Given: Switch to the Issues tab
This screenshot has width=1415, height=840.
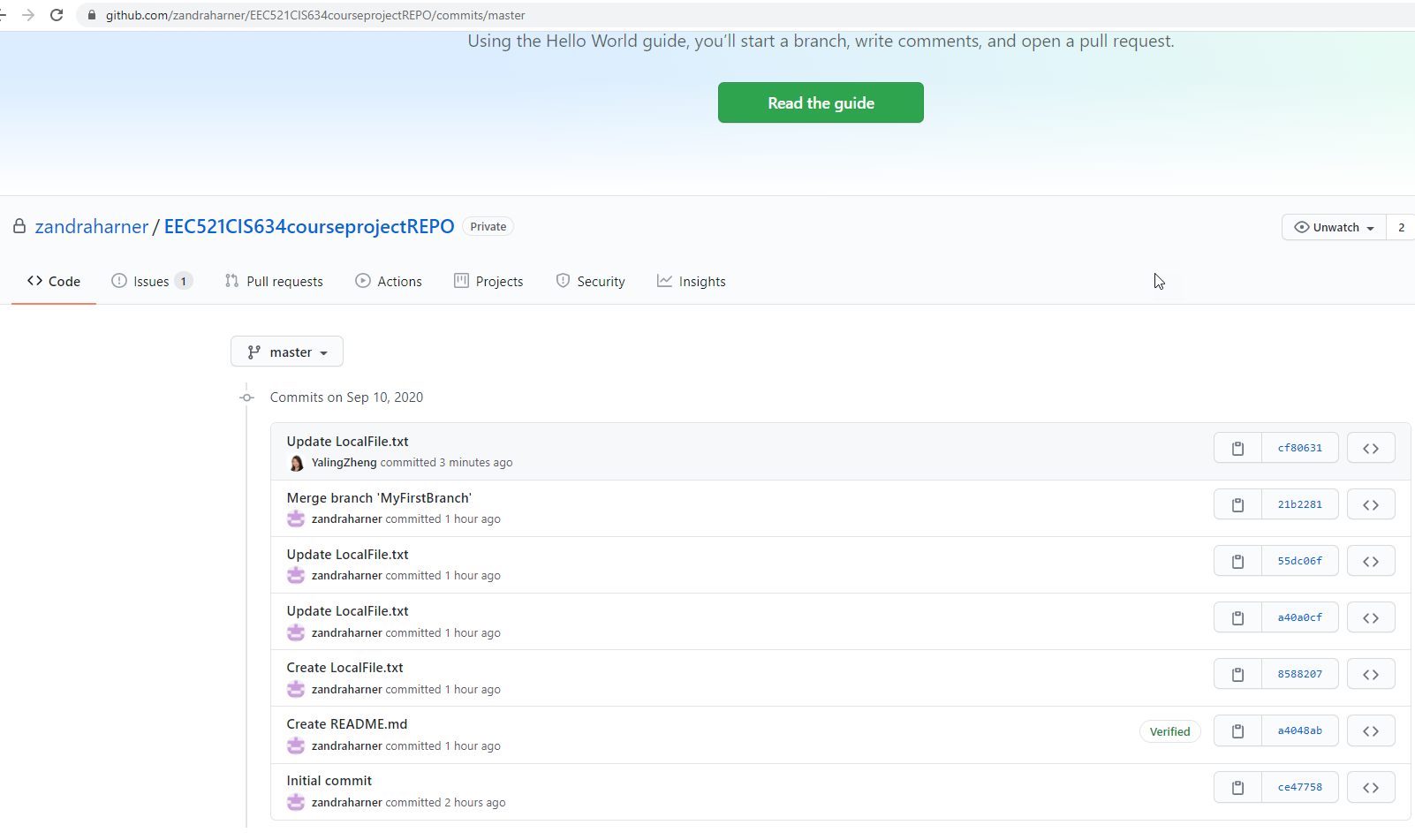Looking at the screenshot, I should [x=151, y=281].
